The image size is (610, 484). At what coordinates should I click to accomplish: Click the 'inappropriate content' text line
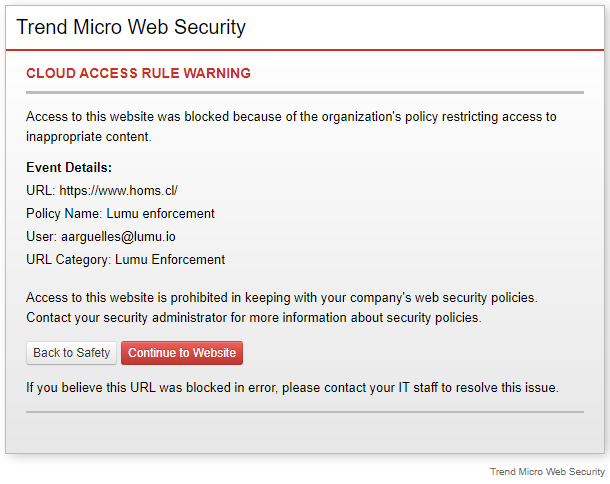click(x=89, y=136)
